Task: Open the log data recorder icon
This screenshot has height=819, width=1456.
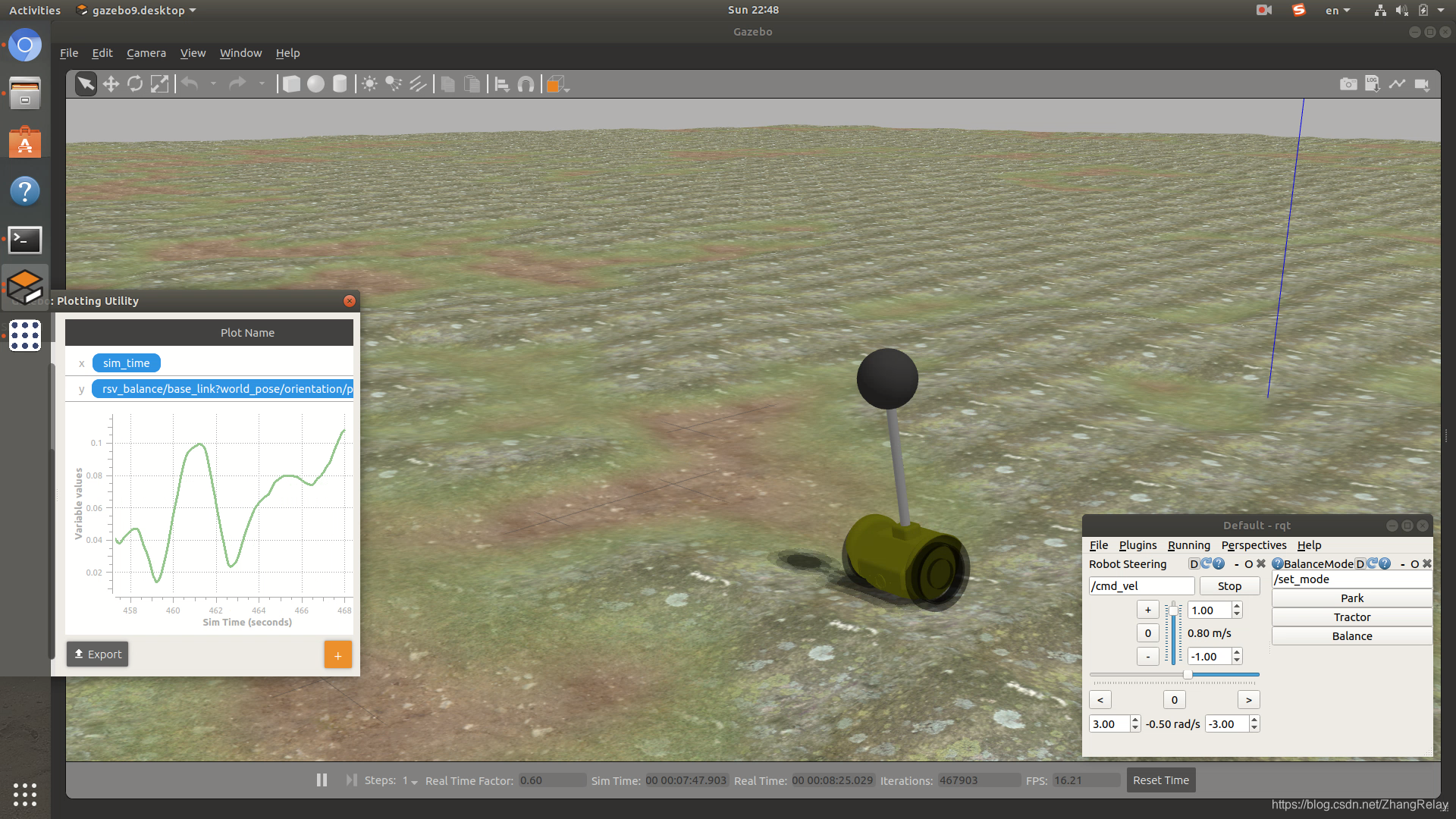Action: (1373, 84)
